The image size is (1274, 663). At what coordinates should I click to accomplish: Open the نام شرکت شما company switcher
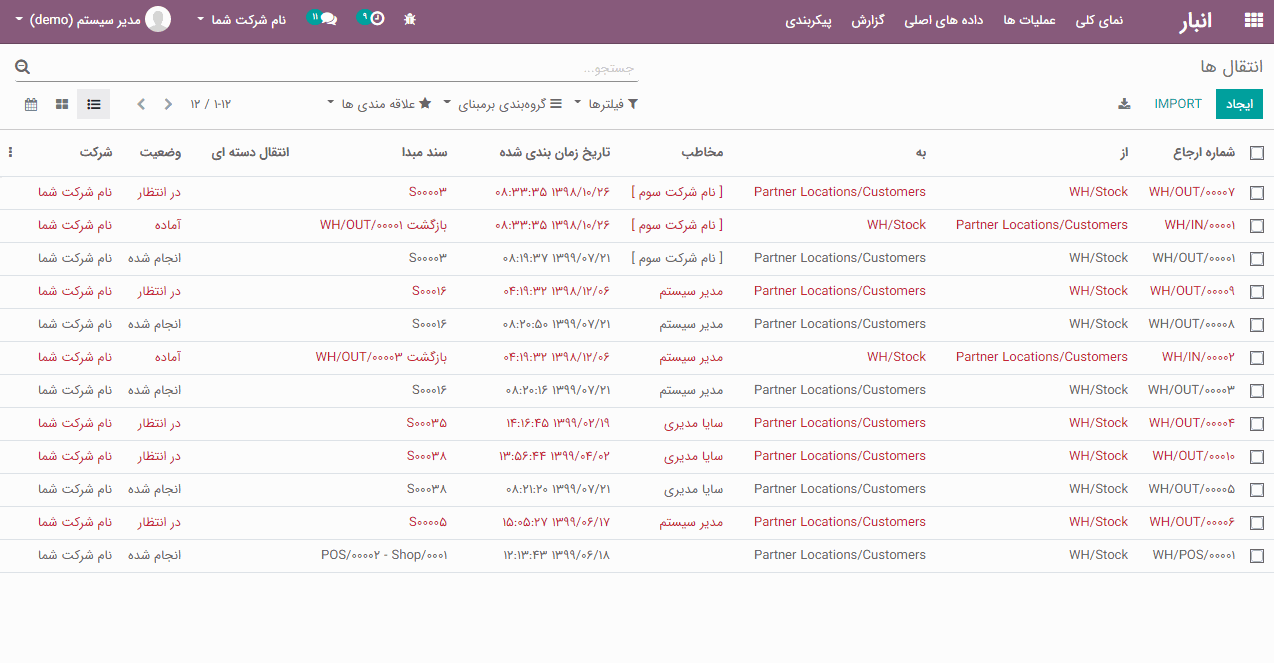(241, 19)
